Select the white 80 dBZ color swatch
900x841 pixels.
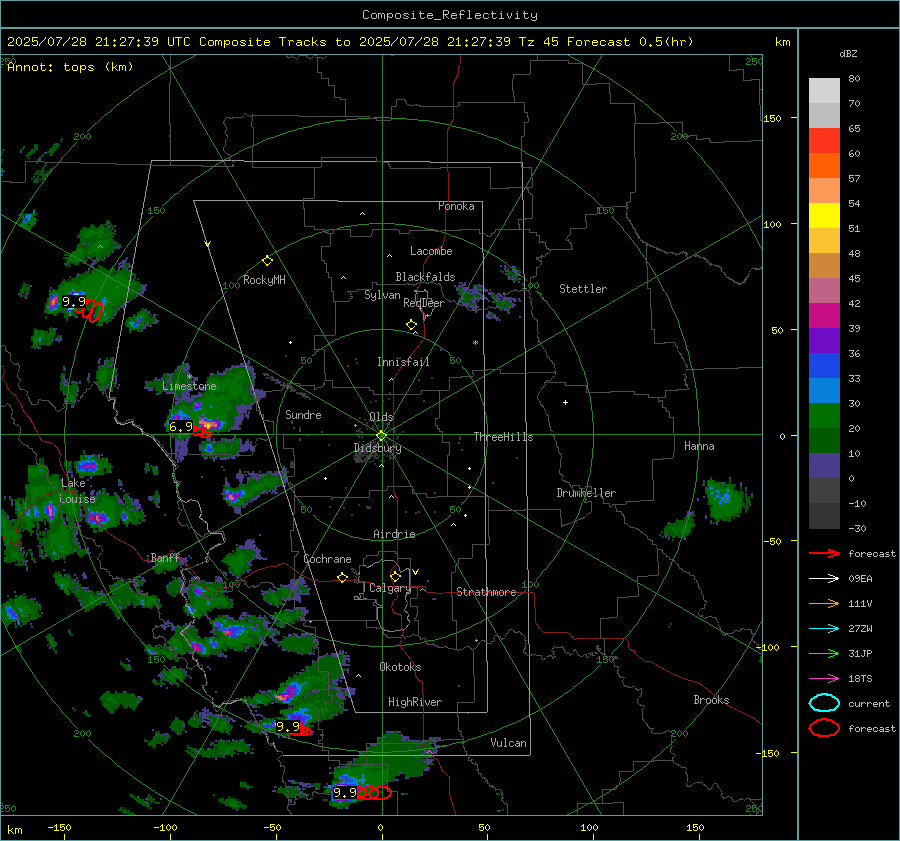coord(824,91)
